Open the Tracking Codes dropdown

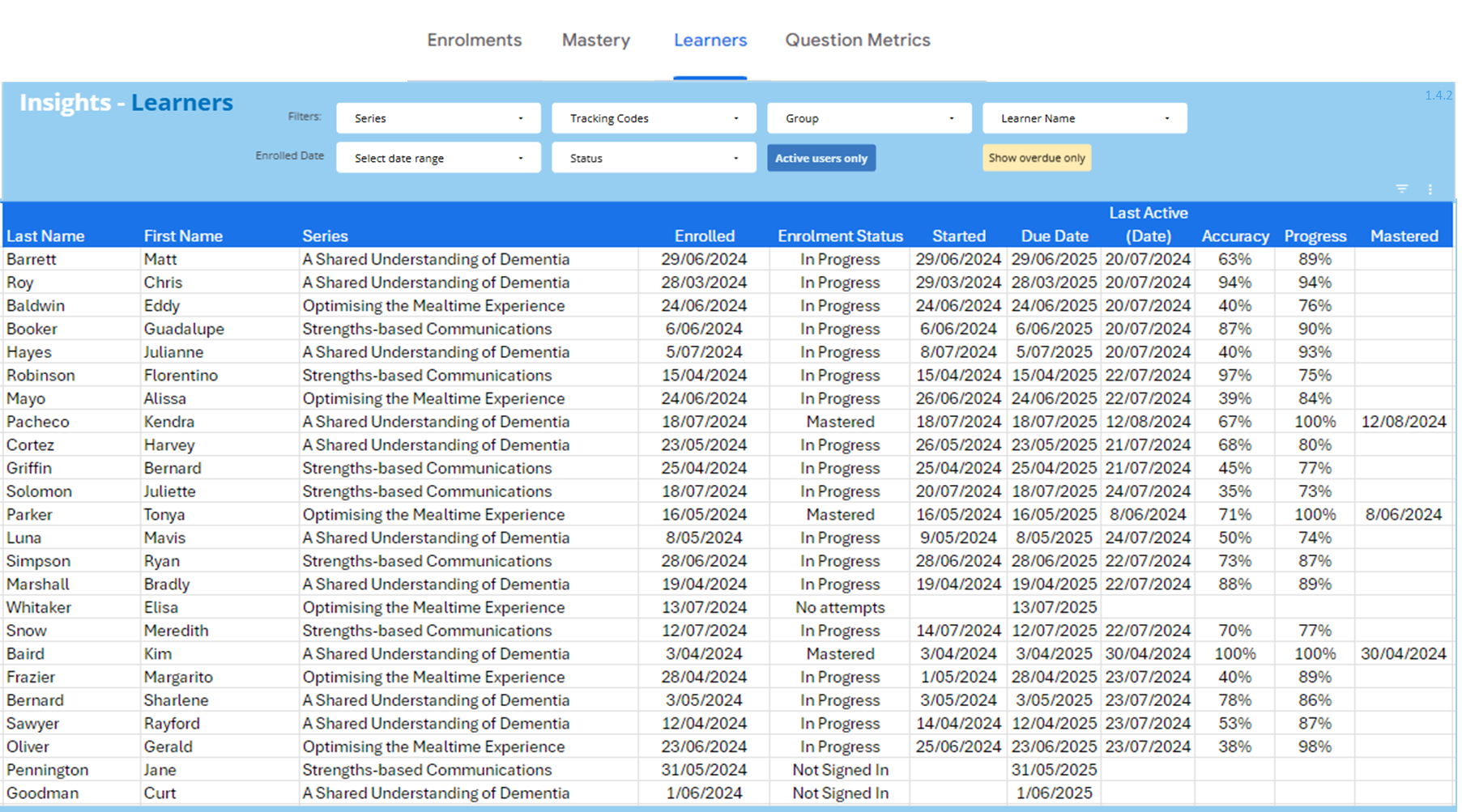pos(654,118)
